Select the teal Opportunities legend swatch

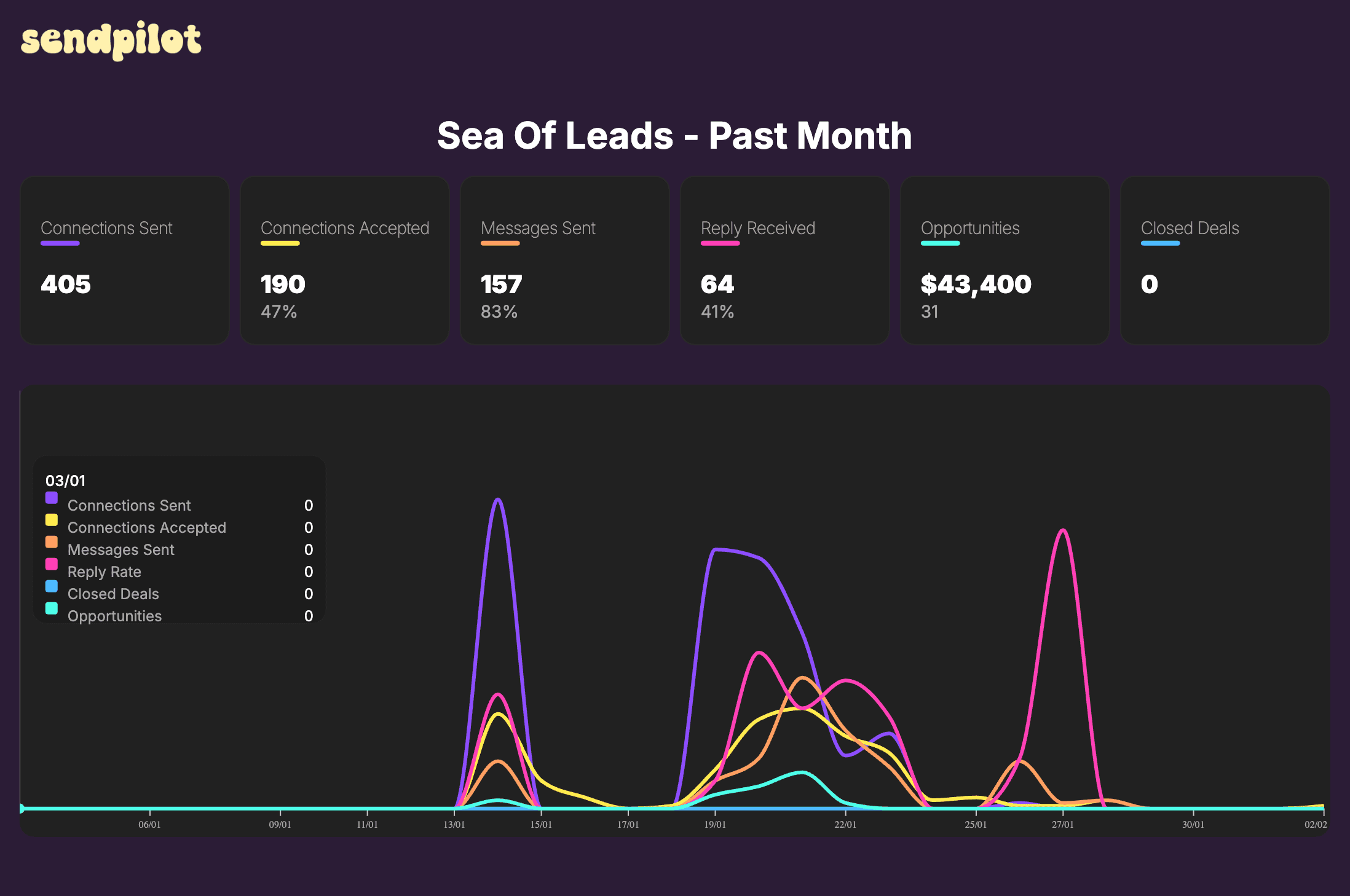click(x=52, y=608)
